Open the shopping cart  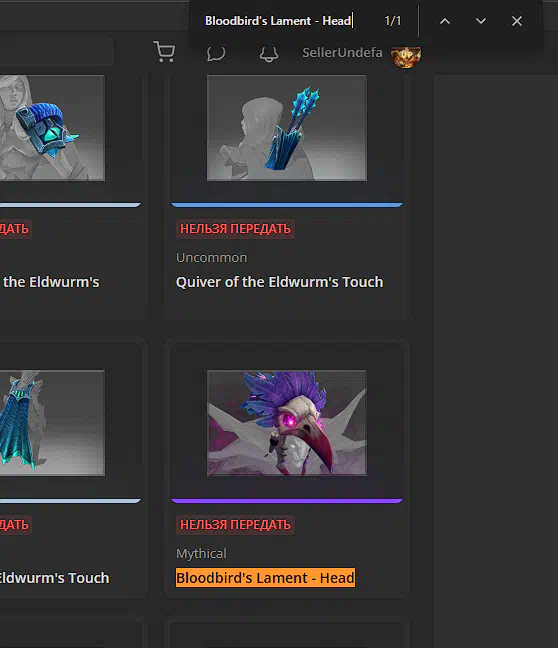pos(164,52)
